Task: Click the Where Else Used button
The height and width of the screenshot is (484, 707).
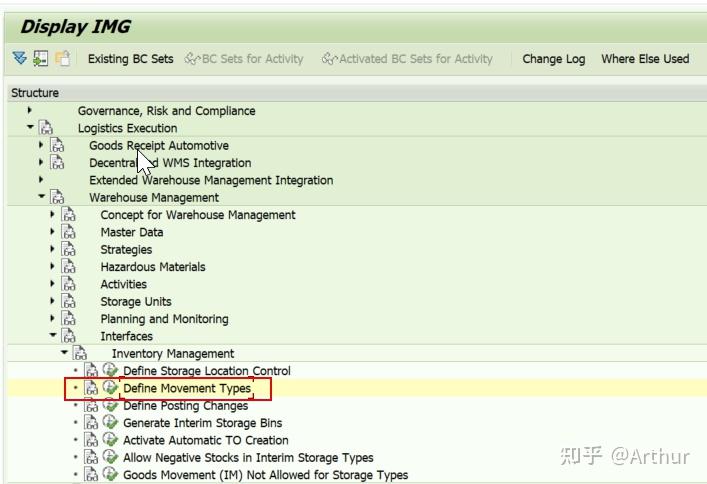Action: click(644, 59)
